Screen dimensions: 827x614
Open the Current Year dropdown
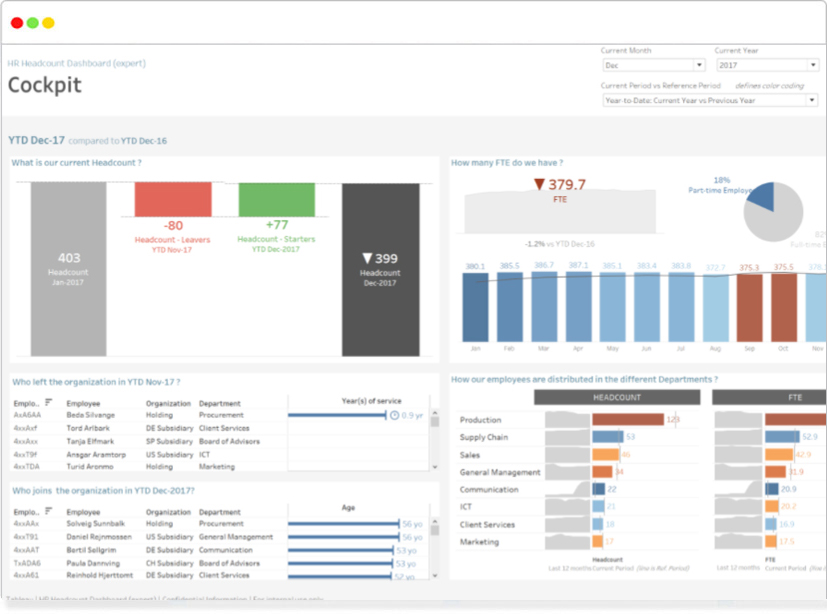click(x=766, y=66)
